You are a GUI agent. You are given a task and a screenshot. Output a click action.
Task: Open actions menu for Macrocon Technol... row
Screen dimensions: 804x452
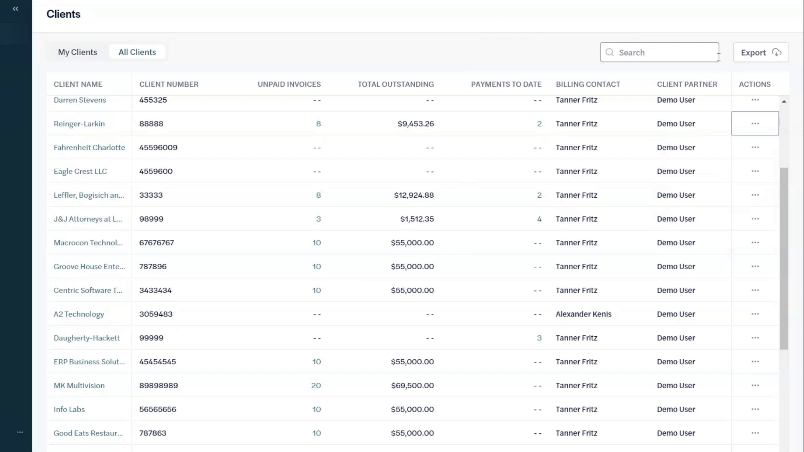(755, 243)
